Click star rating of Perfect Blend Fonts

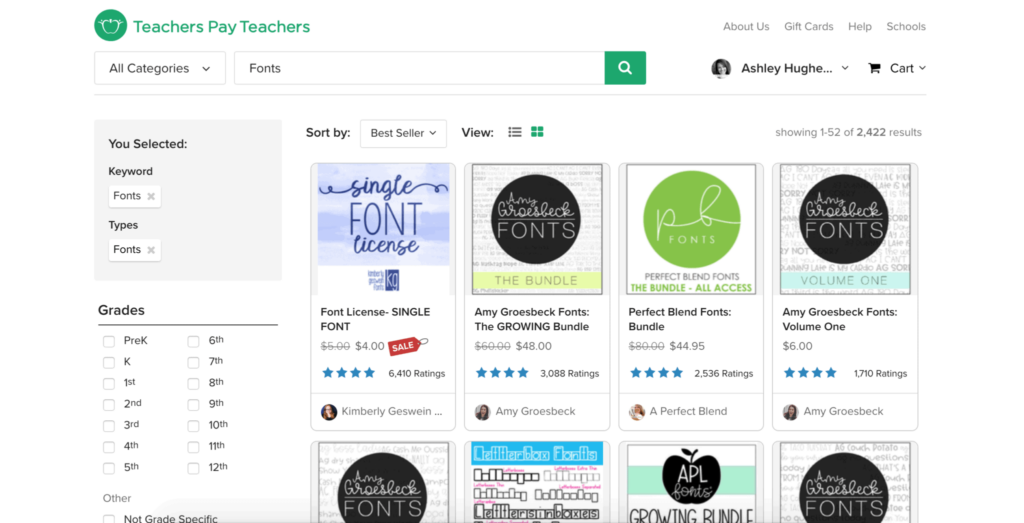pyautogui.click(x=656, y=373)
